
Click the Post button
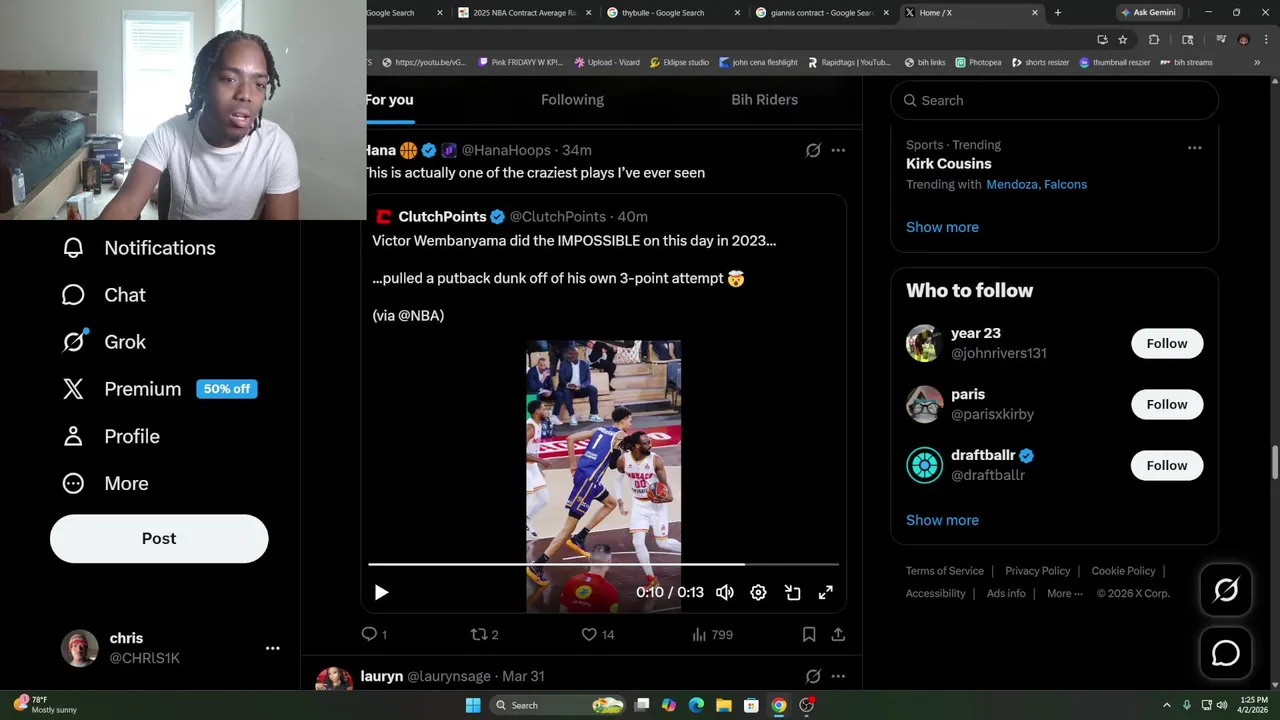[159, 539]
